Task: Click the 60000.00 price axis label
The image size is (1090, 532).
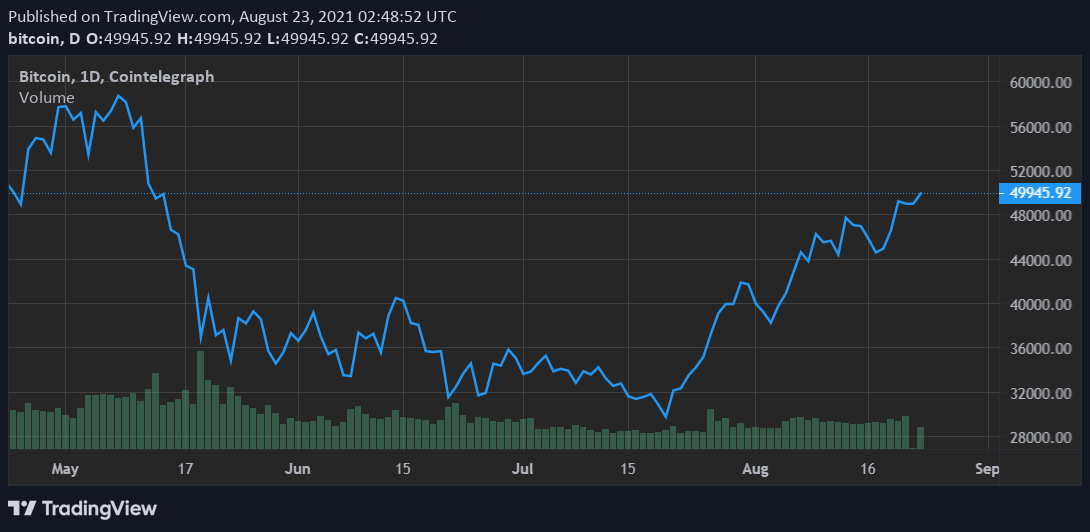Action: point(1041,83)
